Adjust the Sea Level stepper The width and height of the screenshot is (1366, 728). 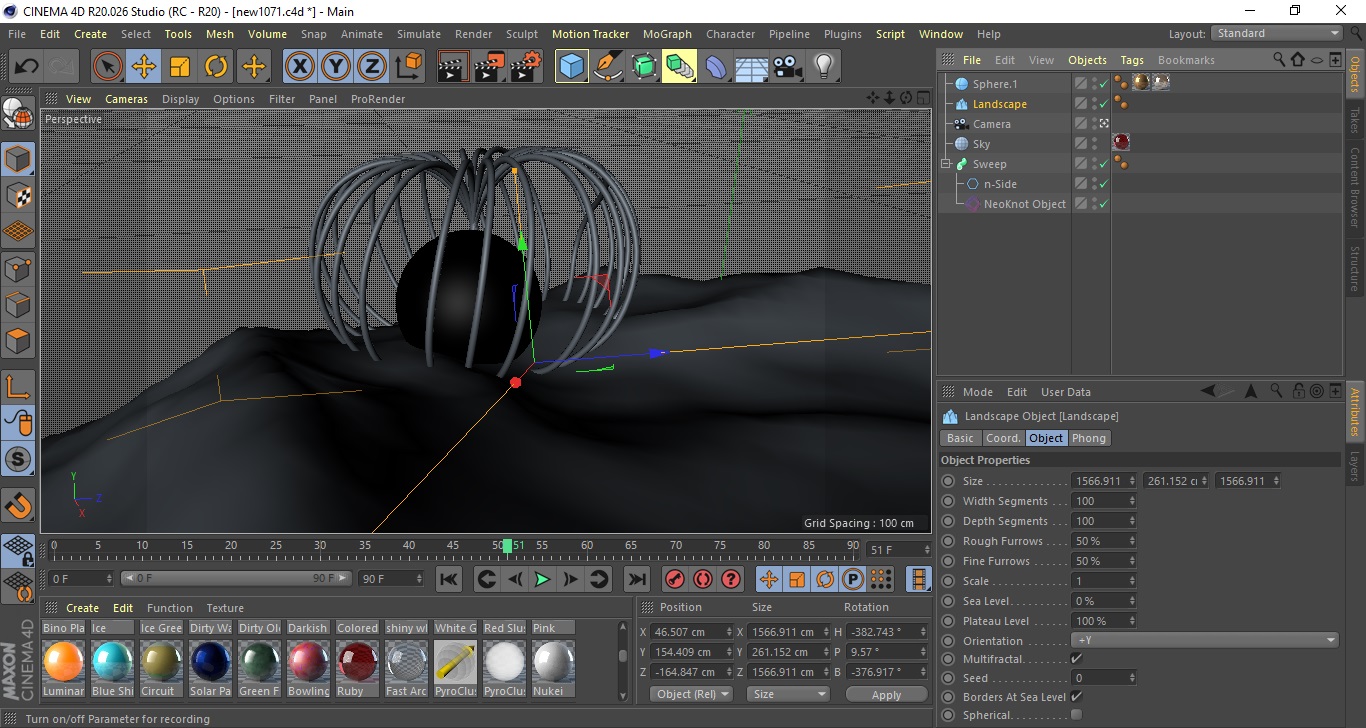point(1131,601)
